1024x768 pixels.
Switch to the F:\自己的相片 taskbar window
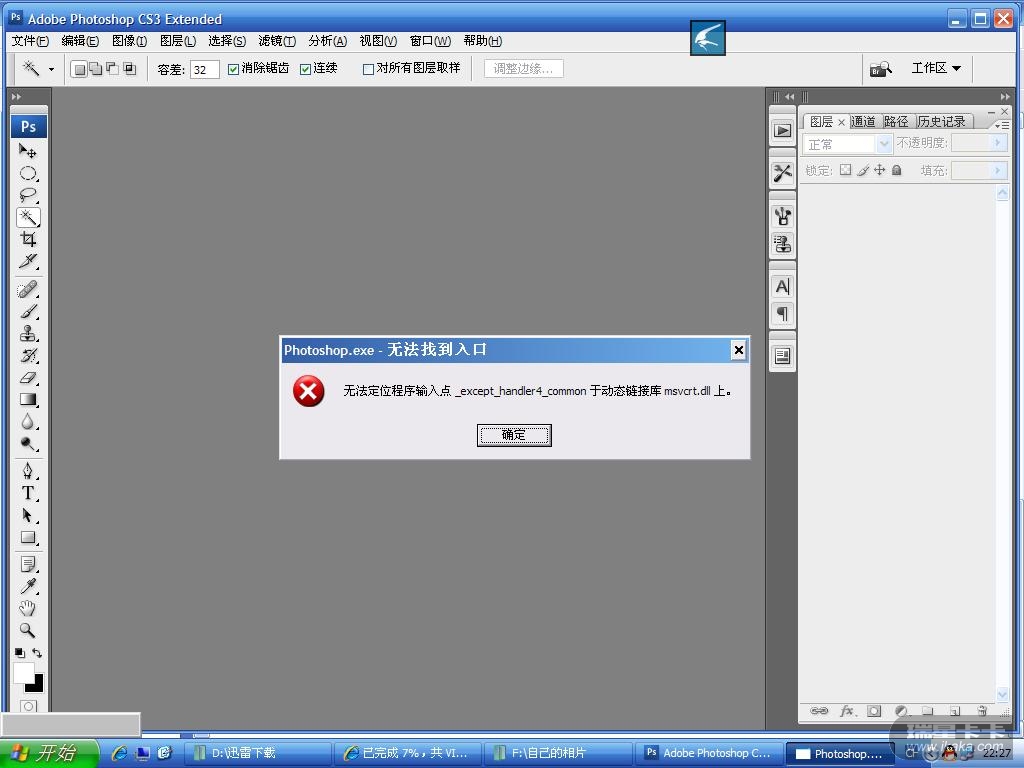558,753
